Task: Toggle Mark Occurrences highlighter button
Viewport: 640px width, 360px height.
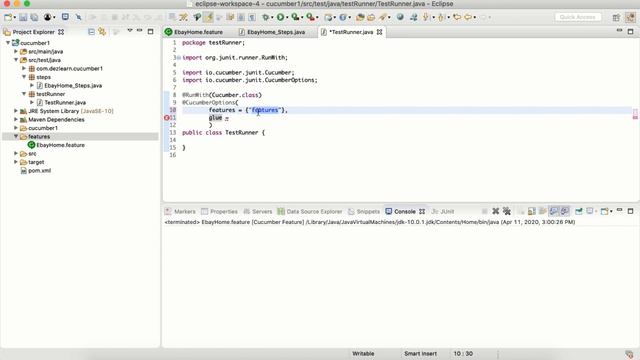Action: 209,17
